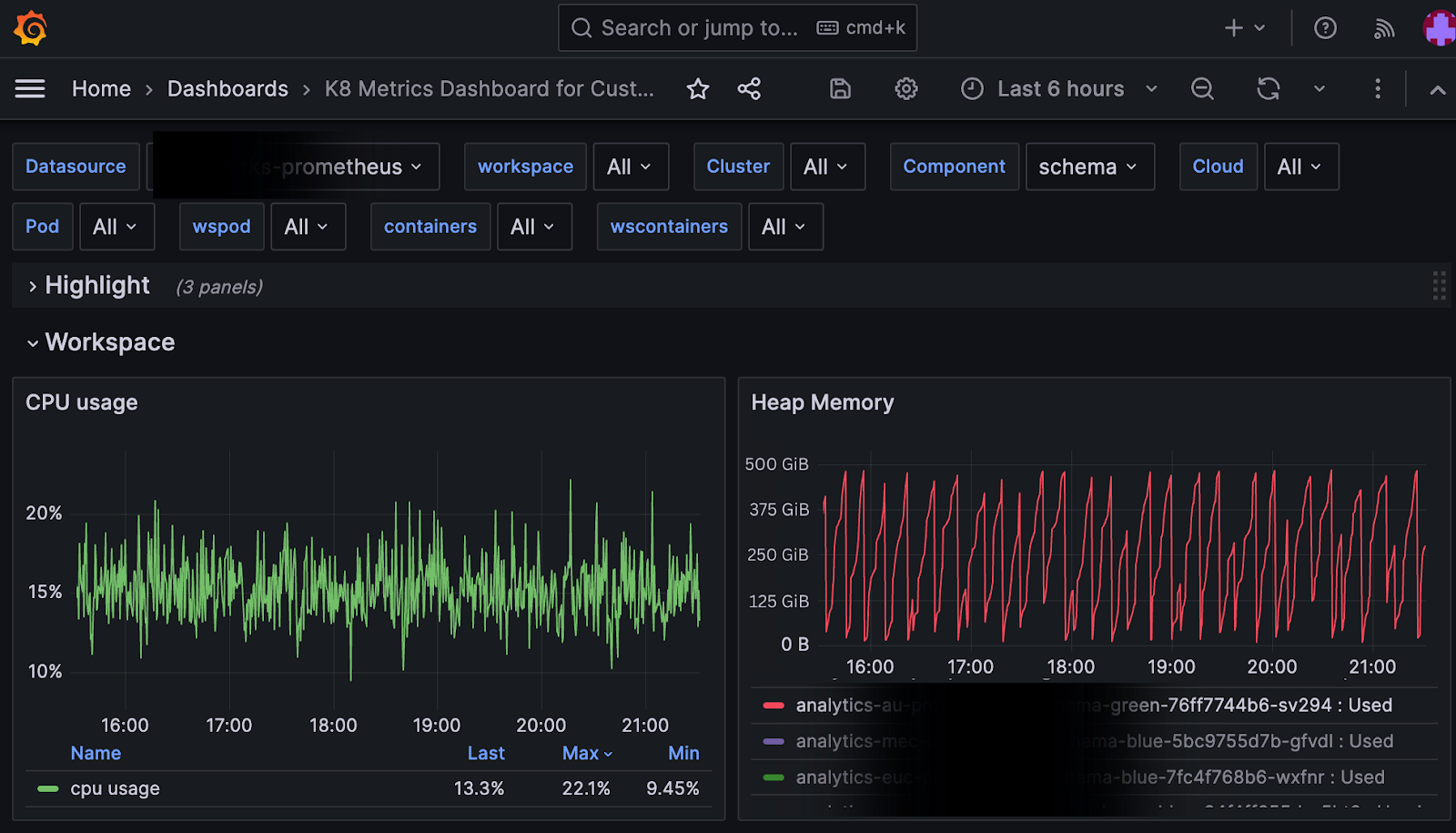Zoom out the time range
Viewport: 1456px width, 833px height.
click(x=1202, y=88)
